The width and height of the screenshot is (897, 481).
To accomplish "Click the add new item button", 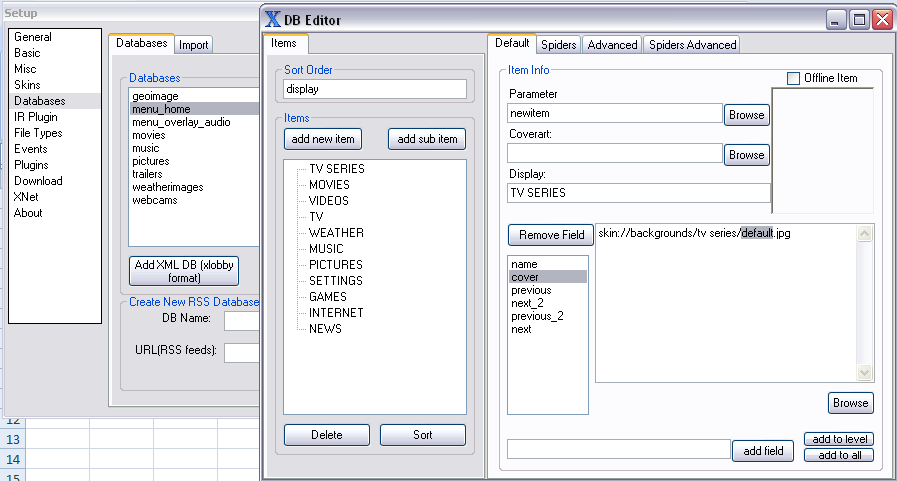I will click(323, 139).
